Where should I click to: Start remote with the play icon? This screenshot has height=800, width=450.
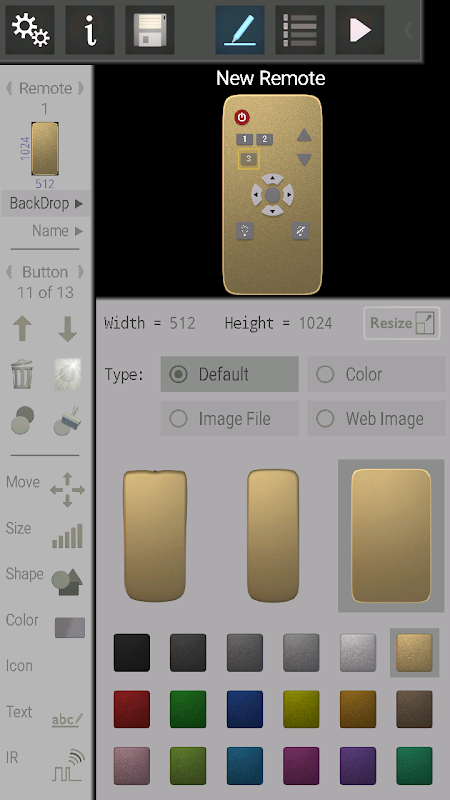click(360, 30)
